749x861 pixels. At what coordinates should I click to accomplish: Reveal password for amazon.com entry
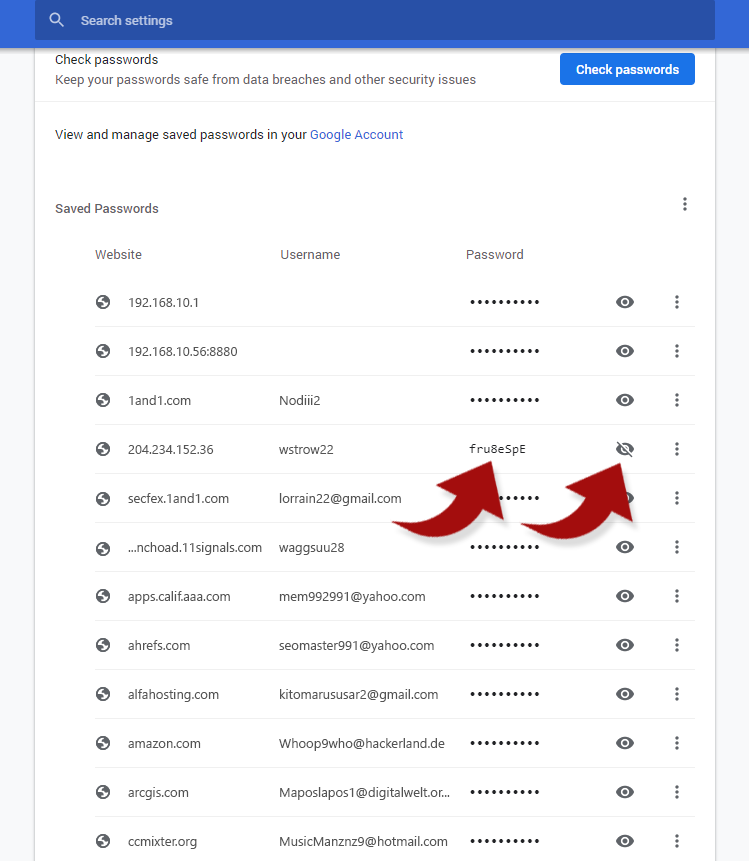click(625, 743)
